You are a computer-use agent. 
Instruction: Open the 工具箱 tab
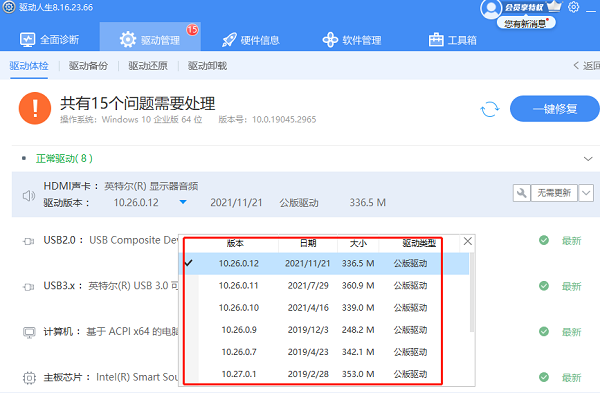click(x=452, y=40)
